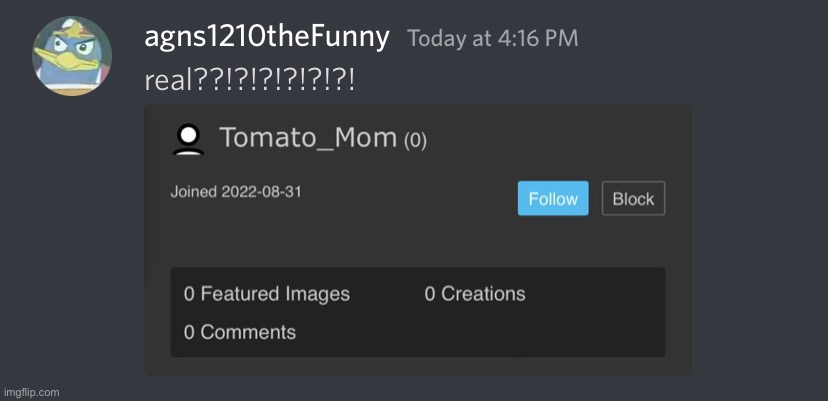Click the imgflip.com watermark
The image size is (828, 401).
(x=31, y=393)
